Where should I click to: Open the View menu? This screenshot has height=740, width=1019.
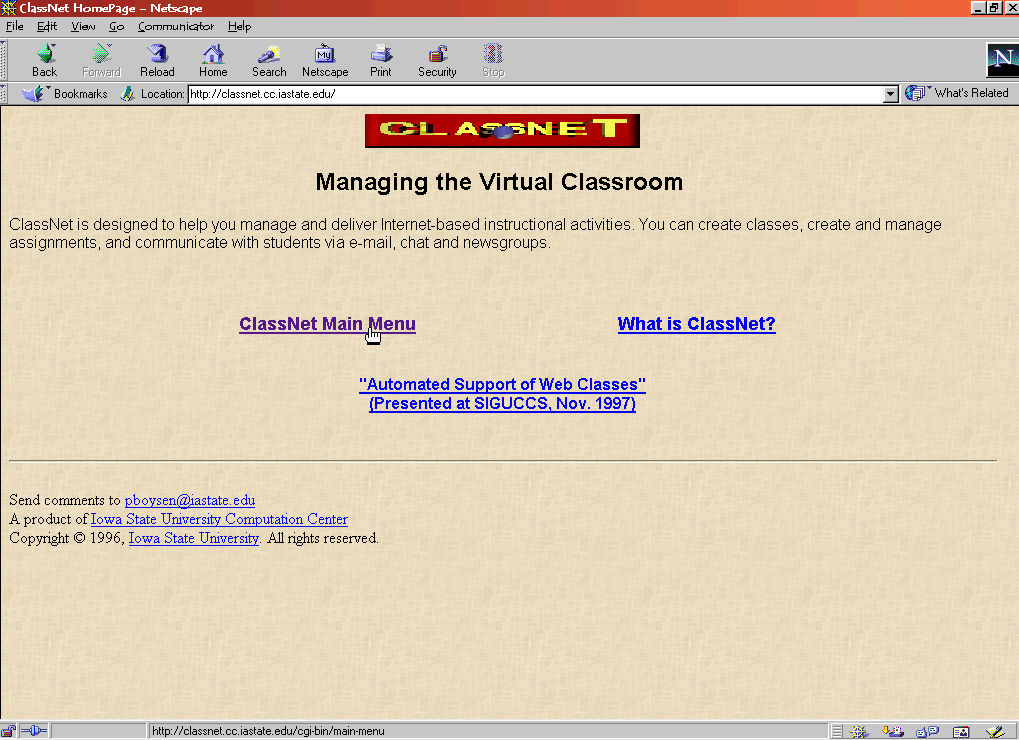click(83, 26)
